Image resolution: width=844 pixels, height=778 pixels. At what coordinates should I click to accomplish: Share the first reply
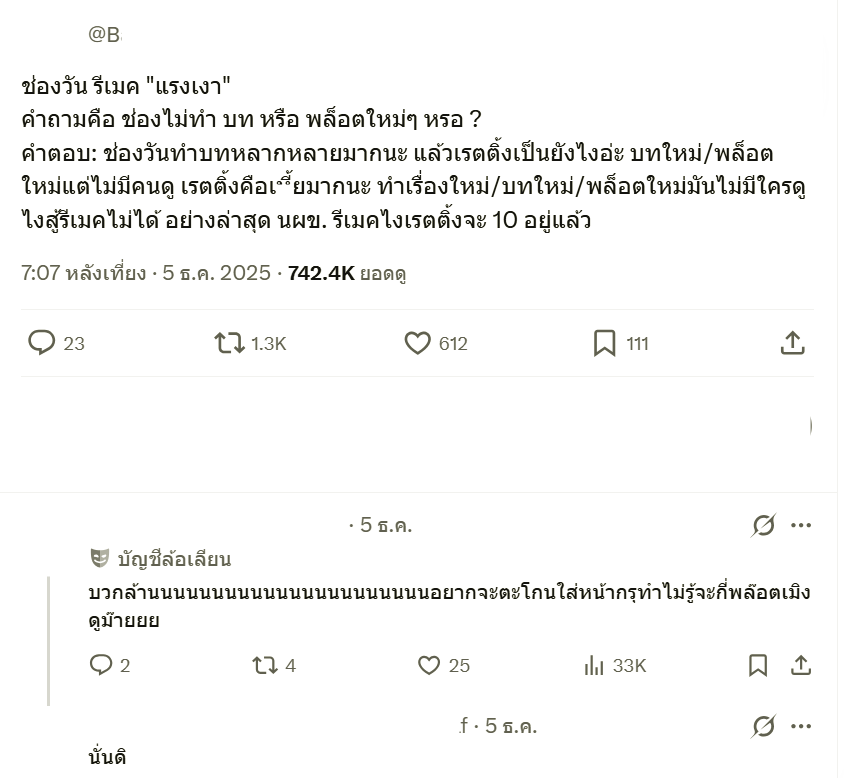(801, 665)
